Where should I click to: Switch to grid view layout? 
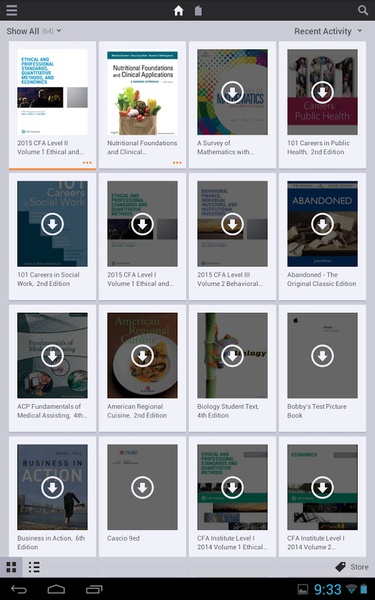pyautogui.click(x=11, y=567)
